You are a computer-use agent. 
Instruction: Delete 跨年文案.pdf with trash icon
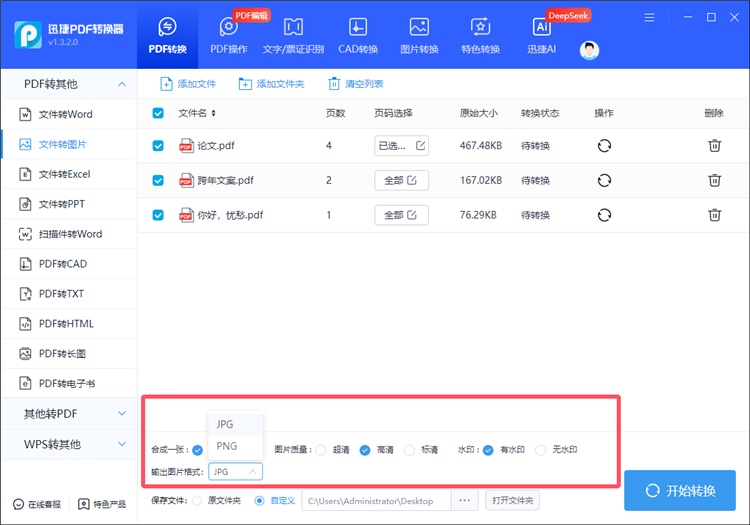pyautogui.click(x=715, y=180)
